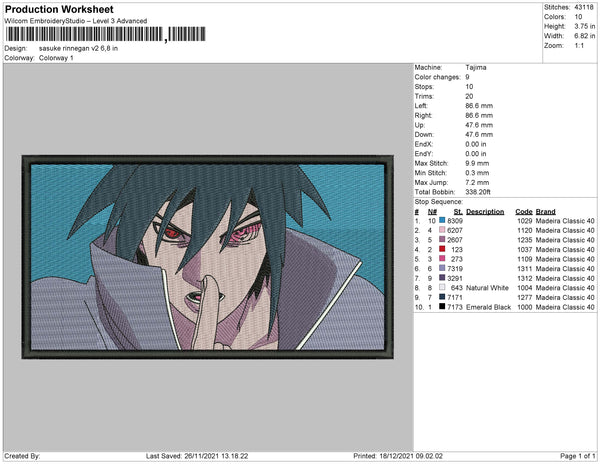Click the barcode under the worksheet title
Viewport: 600px width, 464px height.
click(x=106, y=34)
